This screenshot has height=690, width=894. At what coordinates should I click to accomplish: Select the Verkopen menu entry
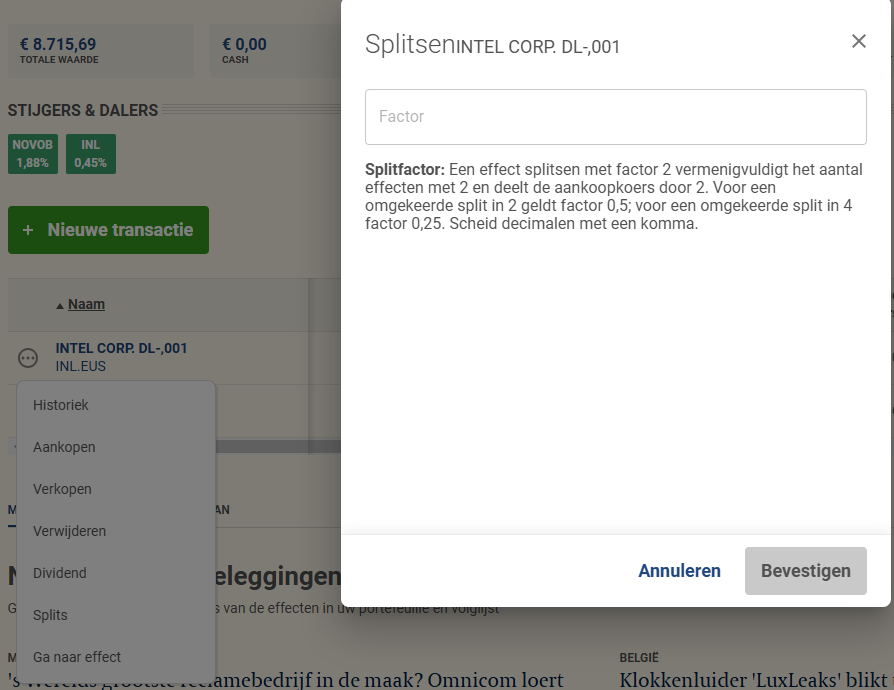pos(62,489)
